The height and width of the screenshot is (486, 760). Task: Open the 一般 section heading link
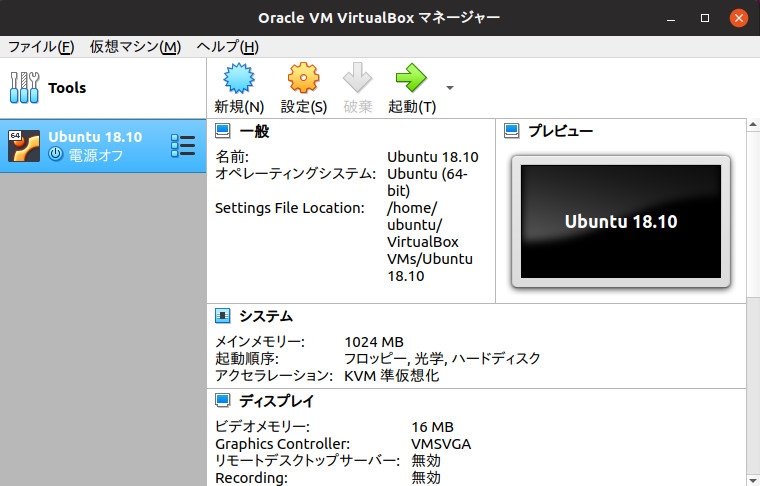coord(254,131)
